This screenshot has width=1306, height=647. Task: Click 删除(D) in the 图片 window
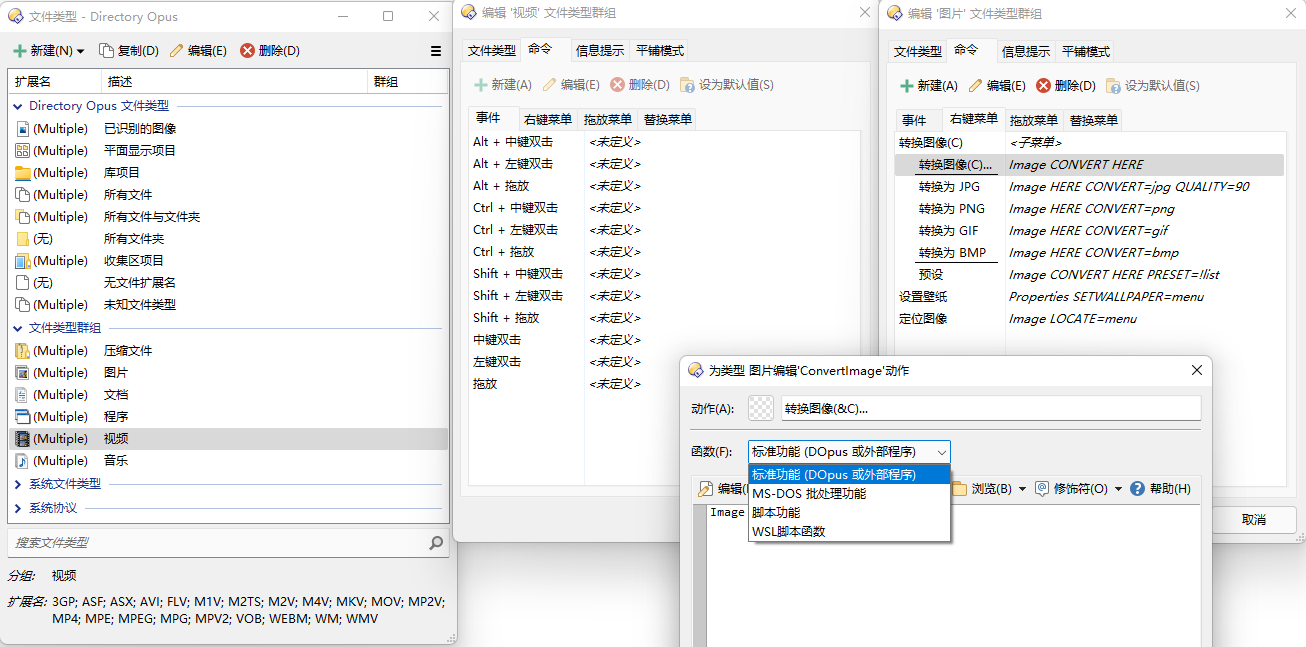(x=1066, y=86)
